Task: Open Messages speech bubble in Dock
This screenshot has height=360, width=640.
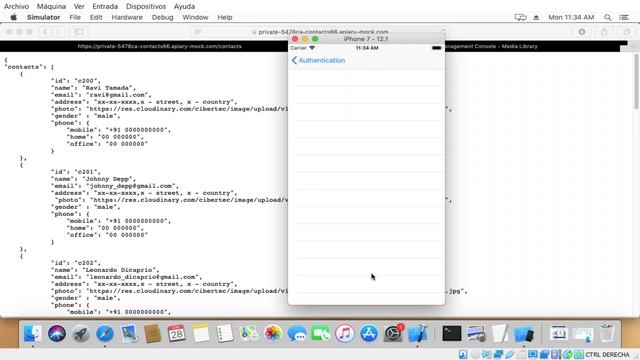Action: coord(297,334)
